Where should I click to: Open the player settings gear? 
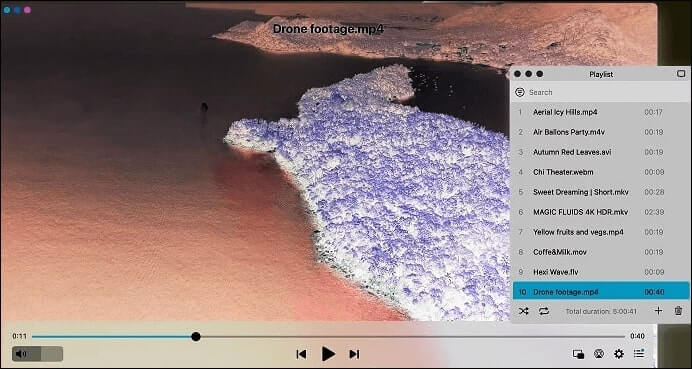pyautogui.click(x=619, y=354)
